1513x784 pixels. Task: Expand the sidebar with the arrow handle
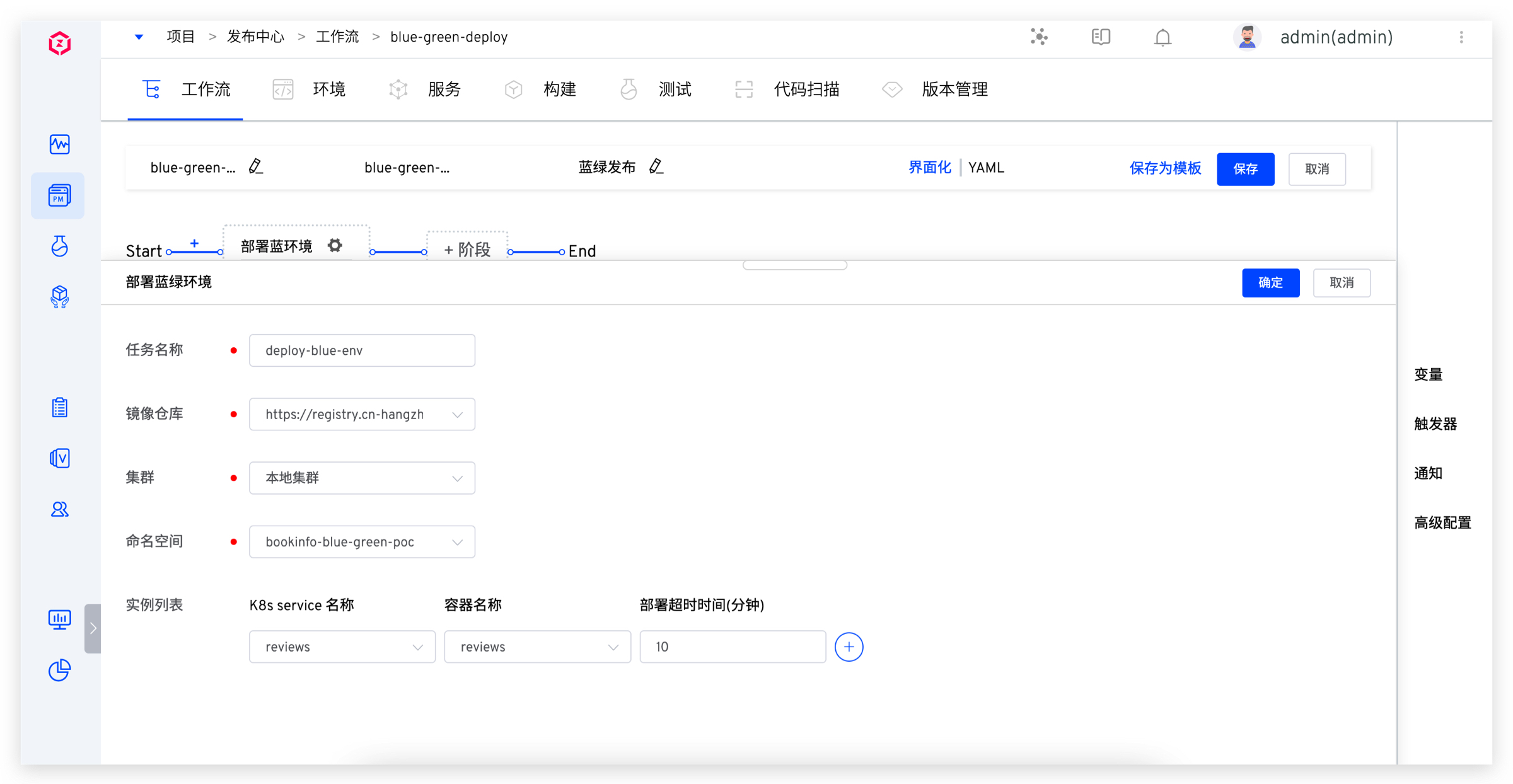(93, 628)
